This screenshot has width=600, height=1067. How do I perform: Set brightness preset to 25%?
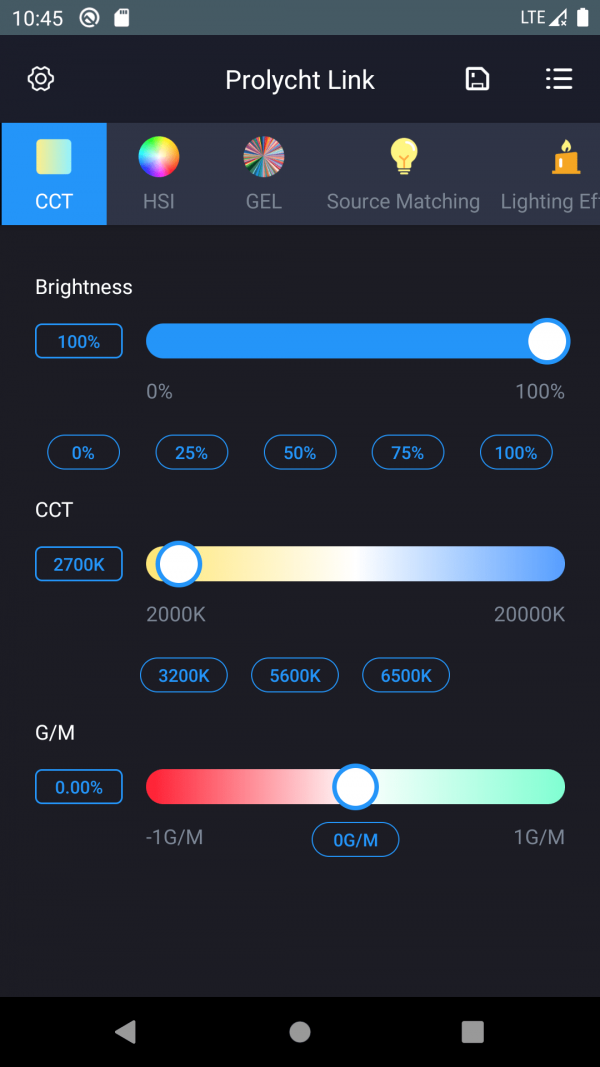[191, 453]
